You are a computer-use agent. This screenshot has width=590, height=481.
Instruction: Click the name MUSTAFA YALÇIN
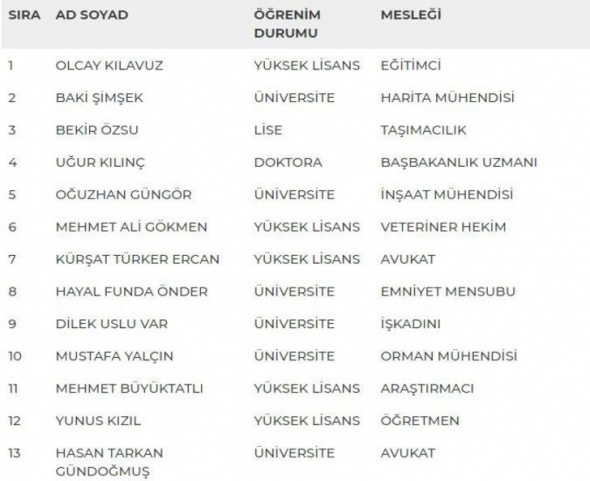(114, 356)
